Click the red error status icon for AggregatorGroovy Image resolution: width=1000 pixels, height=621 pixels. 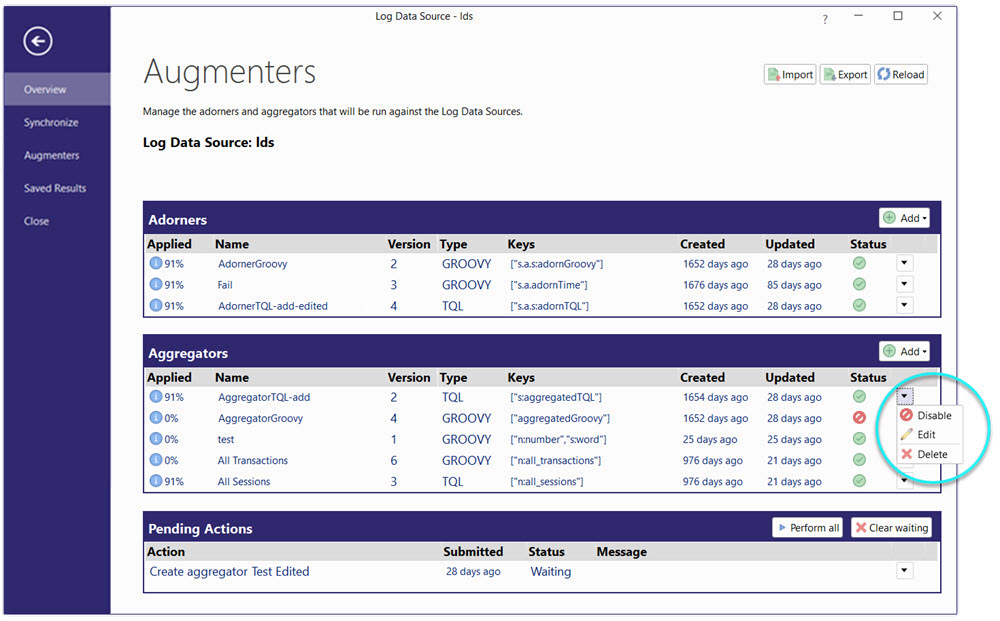point(859,418)
